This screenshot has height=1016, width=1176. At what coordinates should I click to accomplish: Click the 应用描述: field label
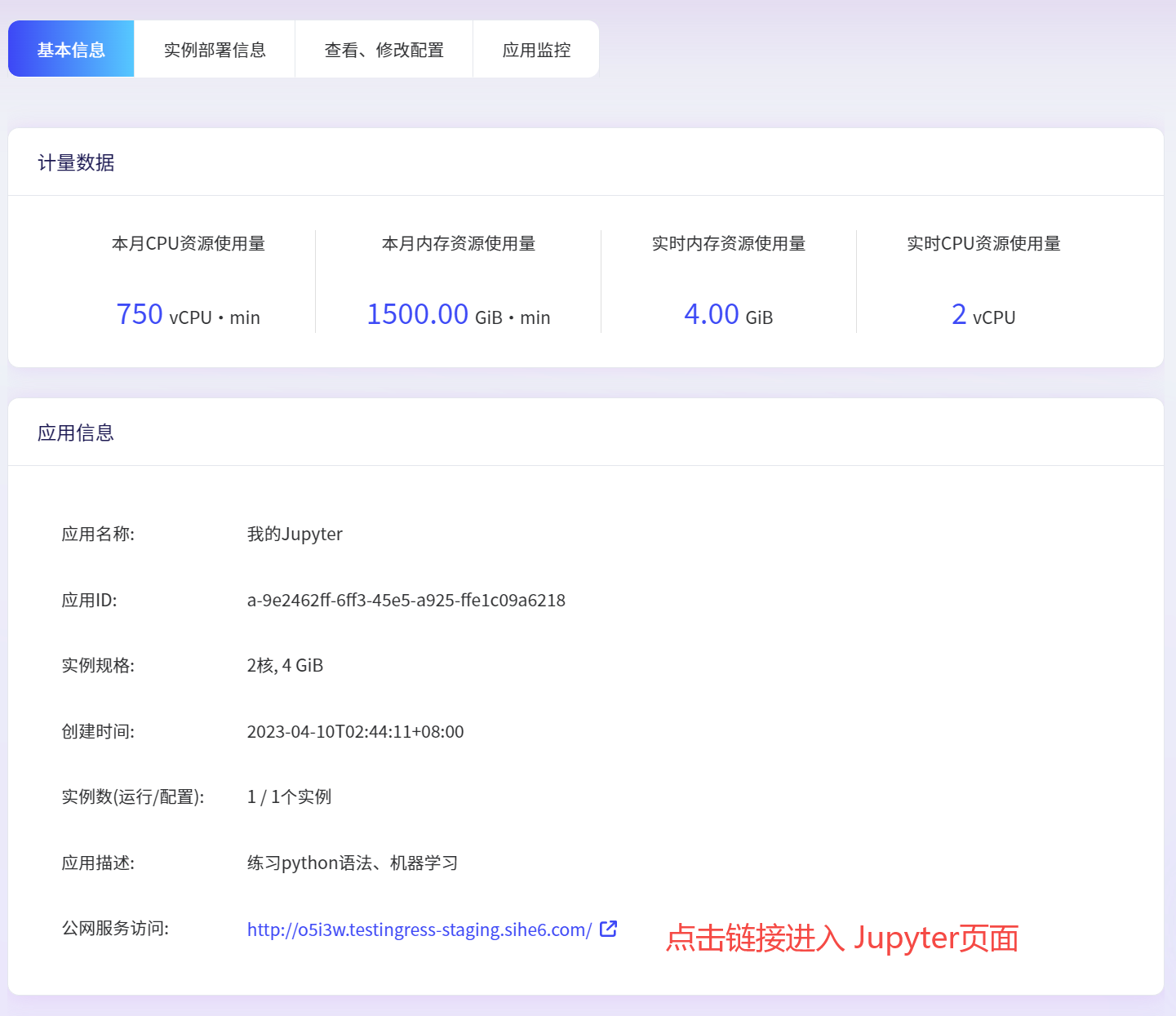[x=98, y=863]
